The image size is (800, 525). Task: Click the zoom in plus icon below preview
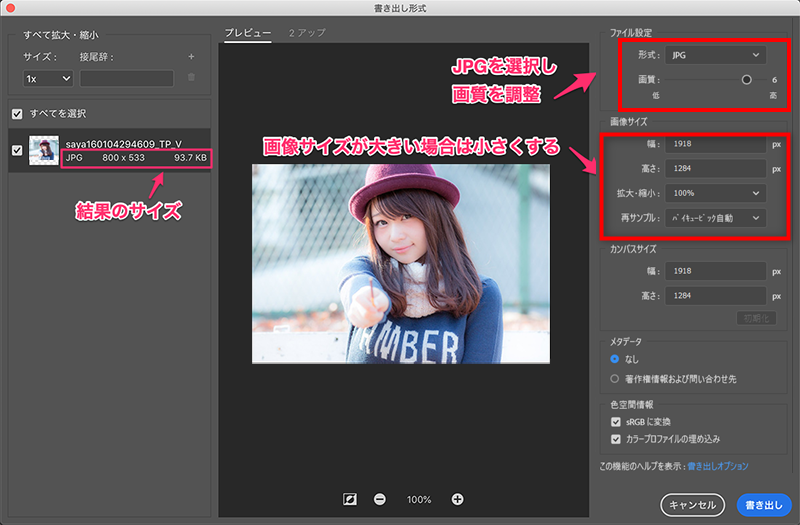pos(458,499)
